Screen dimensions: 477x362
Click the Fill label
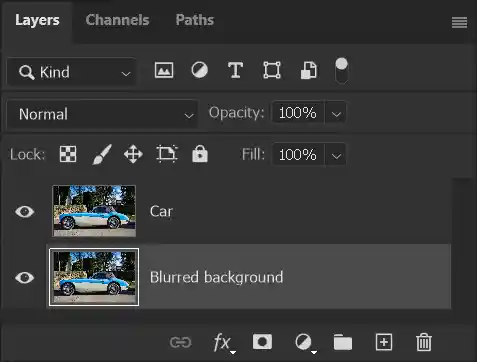253,154
